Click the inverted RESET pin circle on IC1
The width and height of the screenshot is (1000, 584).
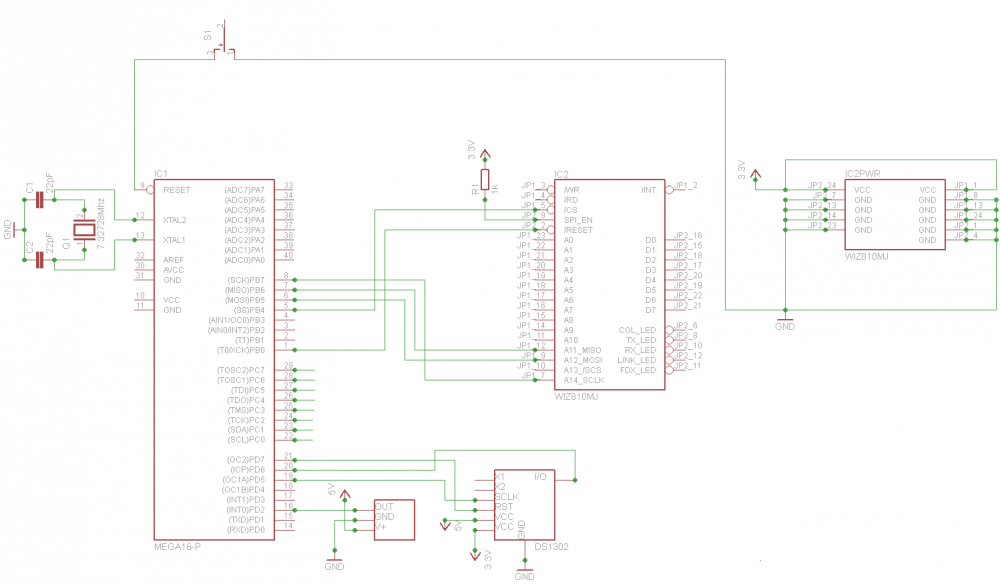pos(151,190)
